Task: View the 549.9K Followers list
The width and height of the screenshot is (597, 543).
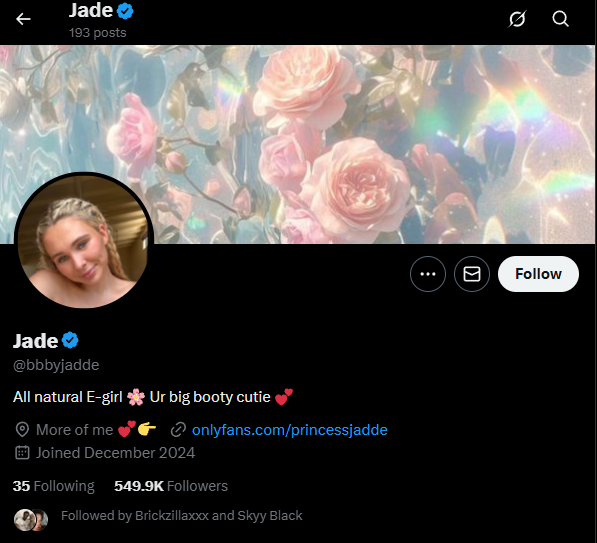Action: point(171,486)
